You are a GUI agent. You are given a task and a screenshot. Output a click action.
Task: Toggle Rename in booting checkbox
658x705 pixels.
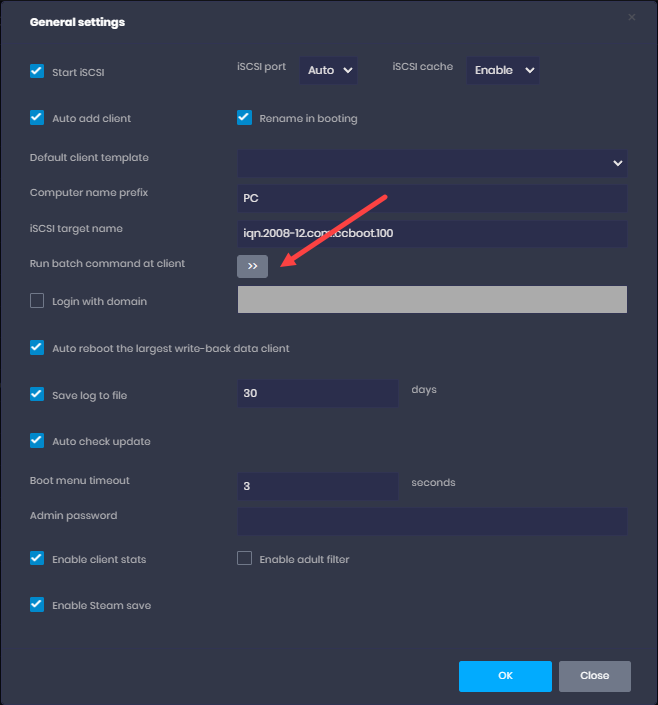pos(244,118)
